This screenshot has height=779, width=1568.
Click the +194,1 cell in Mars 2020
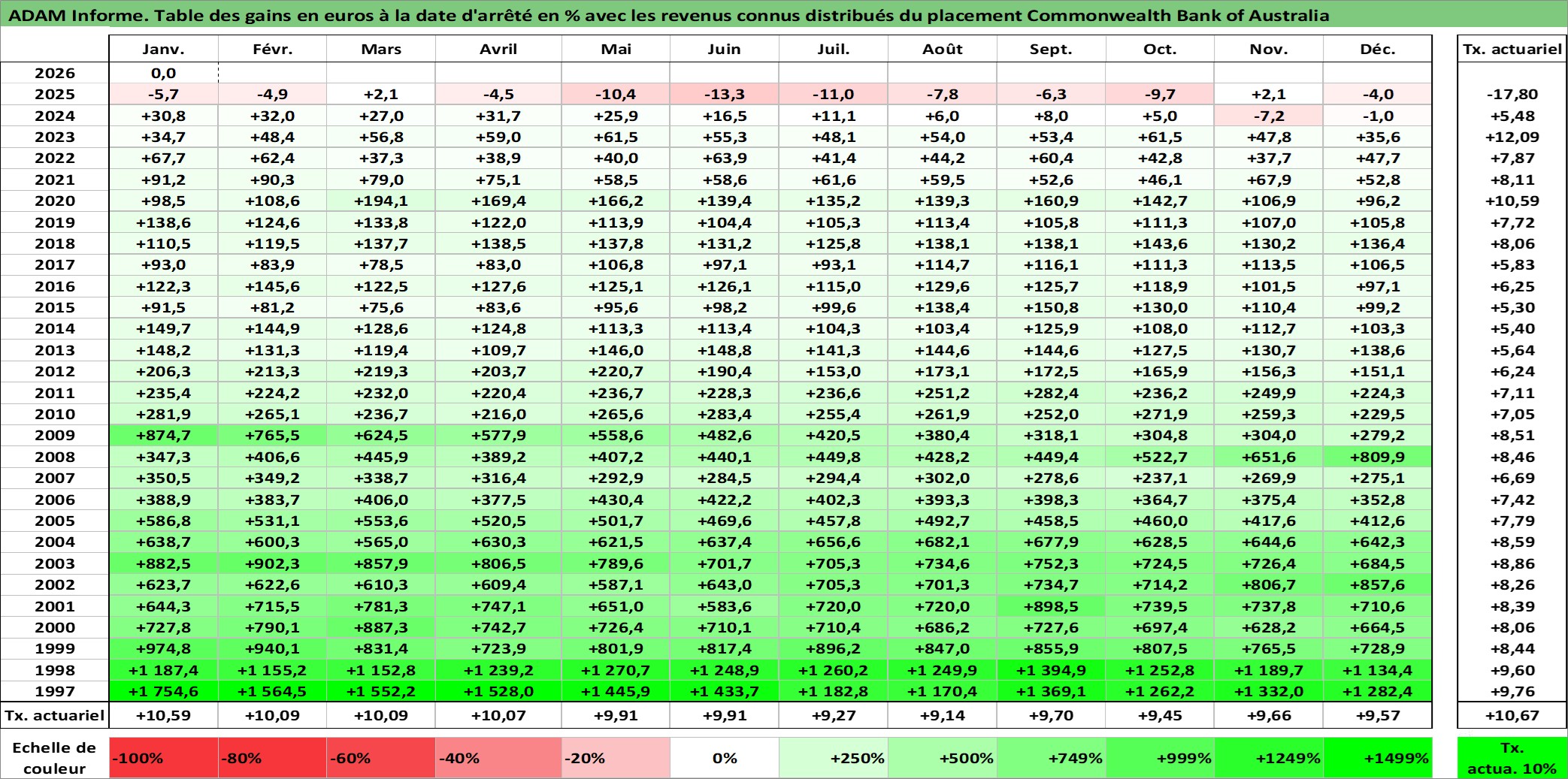click(381, 201)
